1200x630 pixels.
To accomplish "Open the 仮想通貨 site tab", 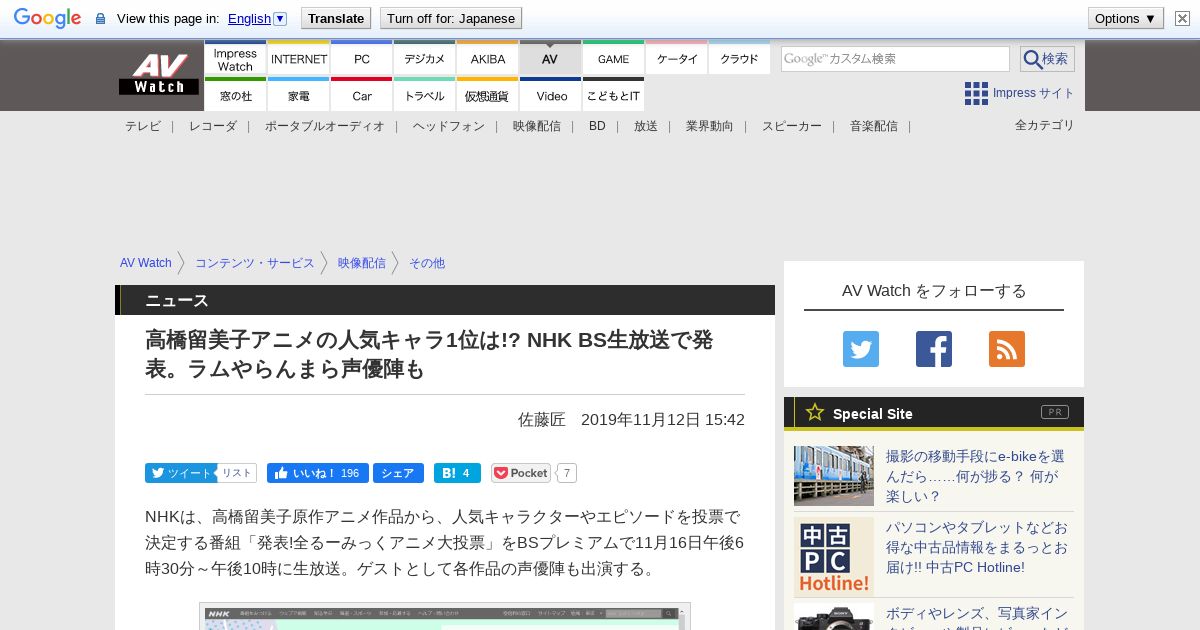I will coord(488,95).
